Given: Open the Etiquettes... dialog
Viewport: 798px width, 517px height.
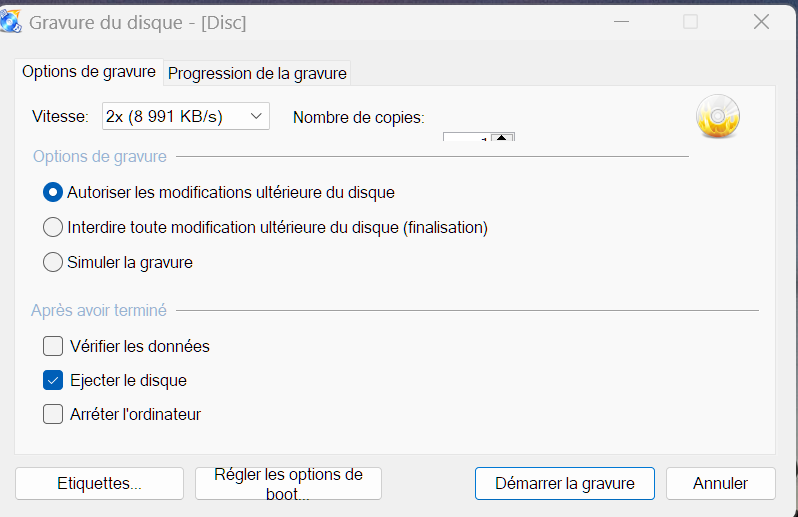Looking at the screenshot, I should tap(99, 483).
